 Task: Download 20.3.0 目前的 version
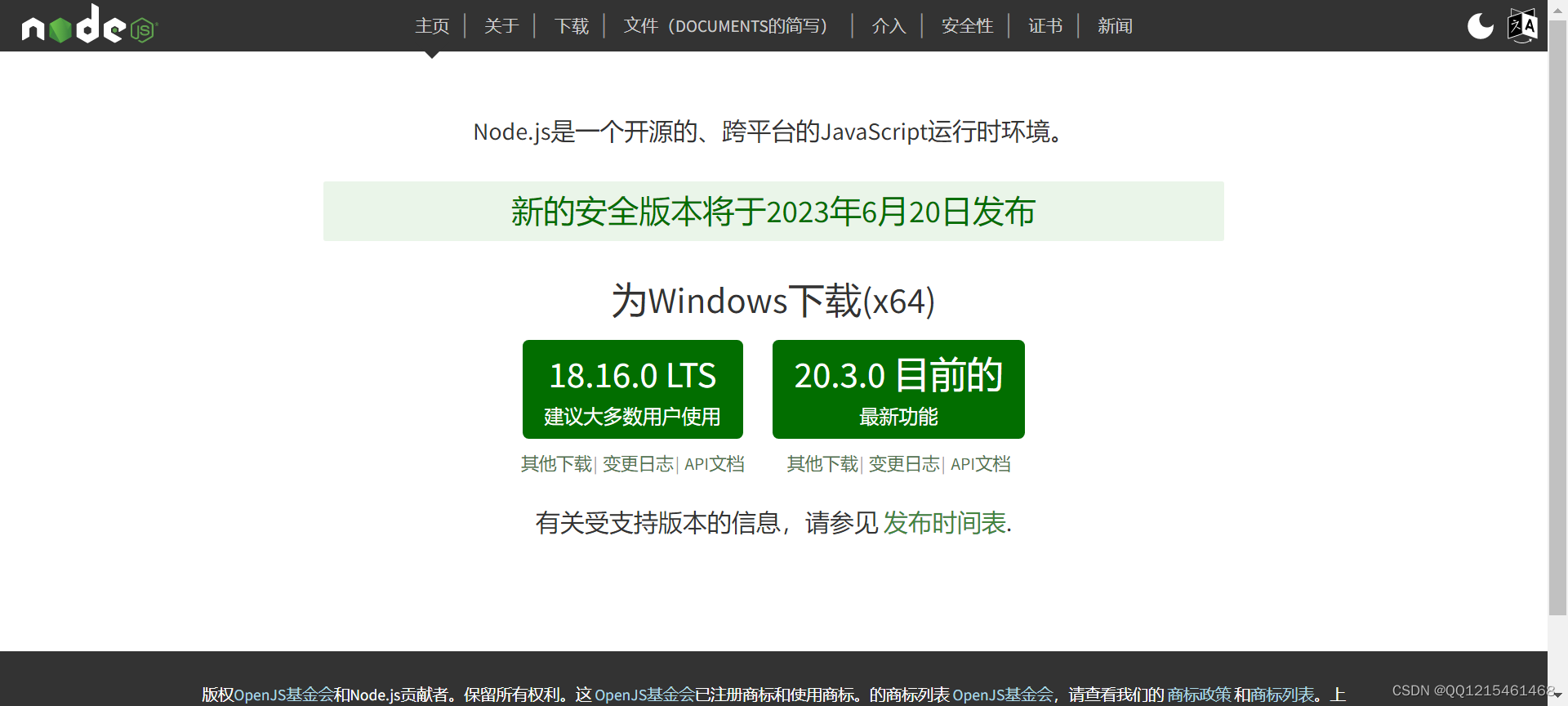[x=898, y=390]
